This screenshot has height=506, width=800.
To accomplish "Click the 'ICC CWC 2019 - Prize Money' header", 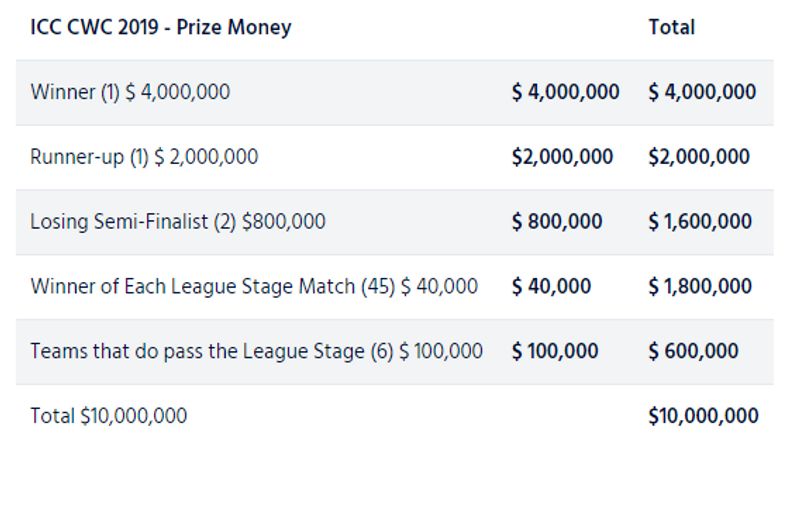I will [x=161, y=27].
